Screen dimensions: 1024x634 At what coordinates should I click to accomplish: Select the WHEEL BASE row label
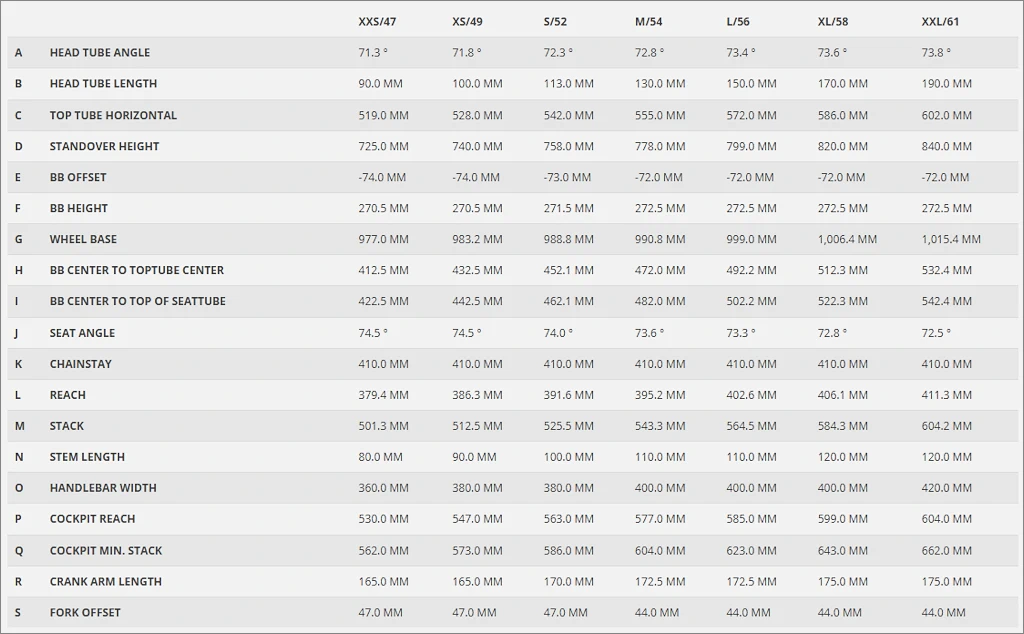pyautogui.click(x=83, y=239)
